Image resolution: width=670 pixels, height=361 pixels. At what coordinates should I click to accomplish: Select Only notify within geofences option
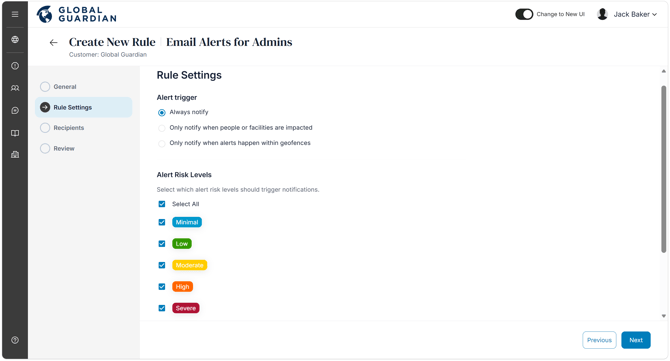(162, 144)
